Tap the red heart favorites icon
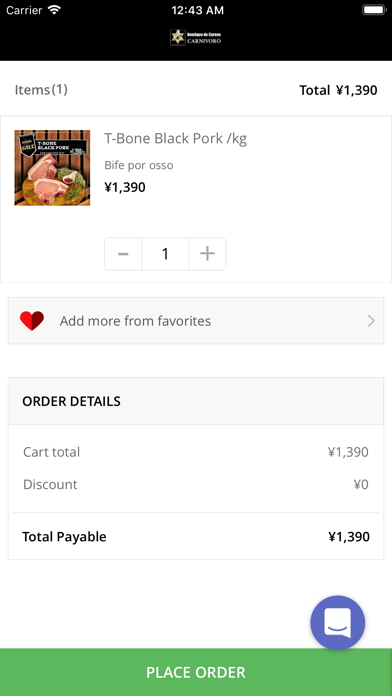This screenshot has width=392, height=696. (32, 320)
